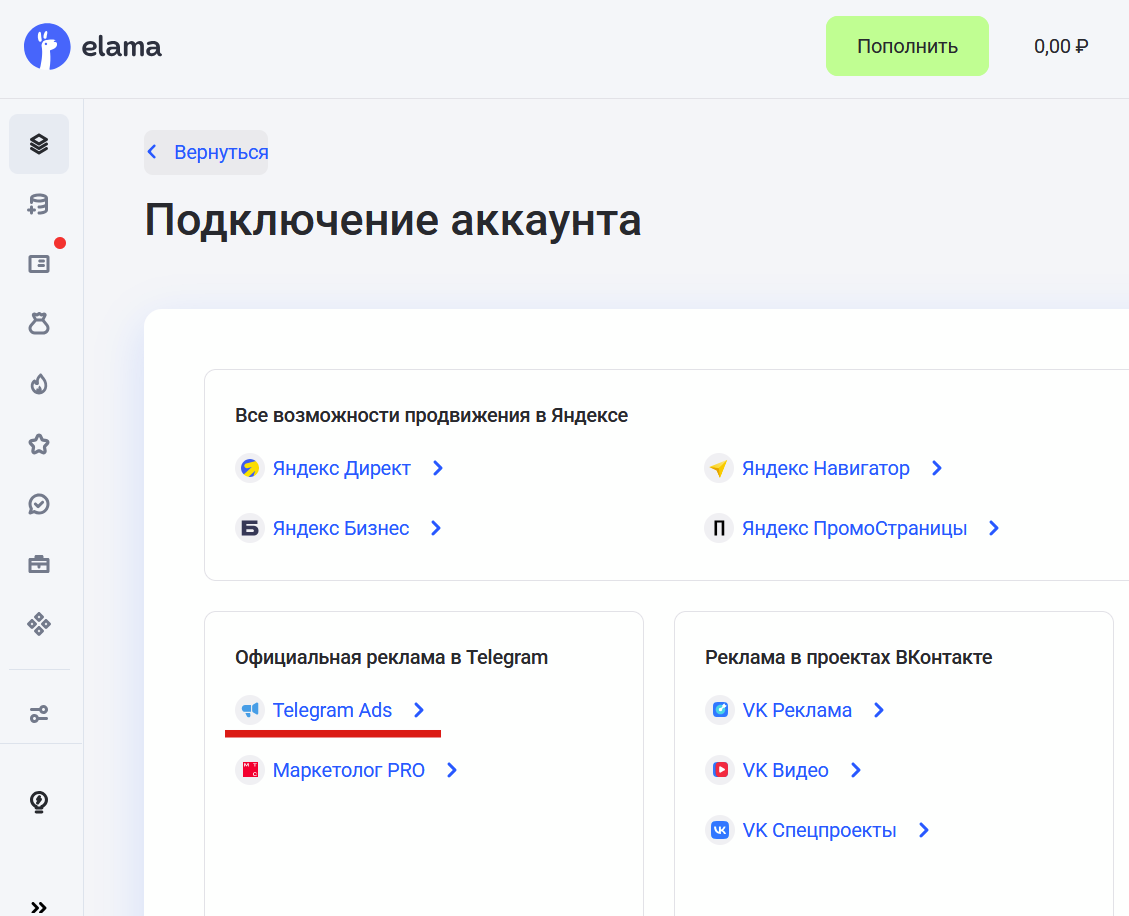The width and height of the screenshot is (1129, 916).
Task: Click the Яндекс Директ logo icon
Action: (x=250, y=468)
